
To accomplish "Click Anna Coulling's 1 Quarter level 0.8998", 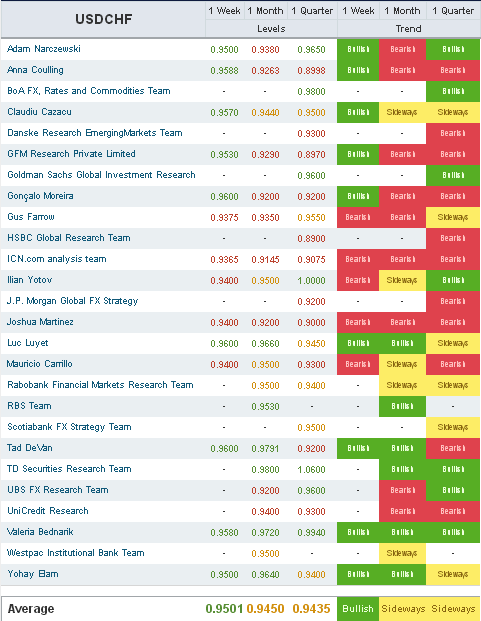I will [312, 70].
